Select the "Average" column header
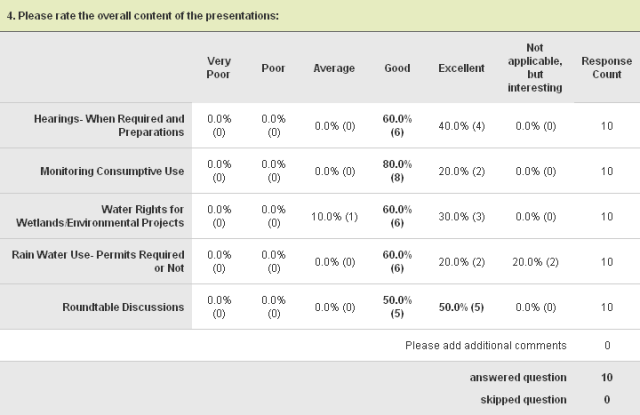This screenshot has height=415, width=640. 335,68
